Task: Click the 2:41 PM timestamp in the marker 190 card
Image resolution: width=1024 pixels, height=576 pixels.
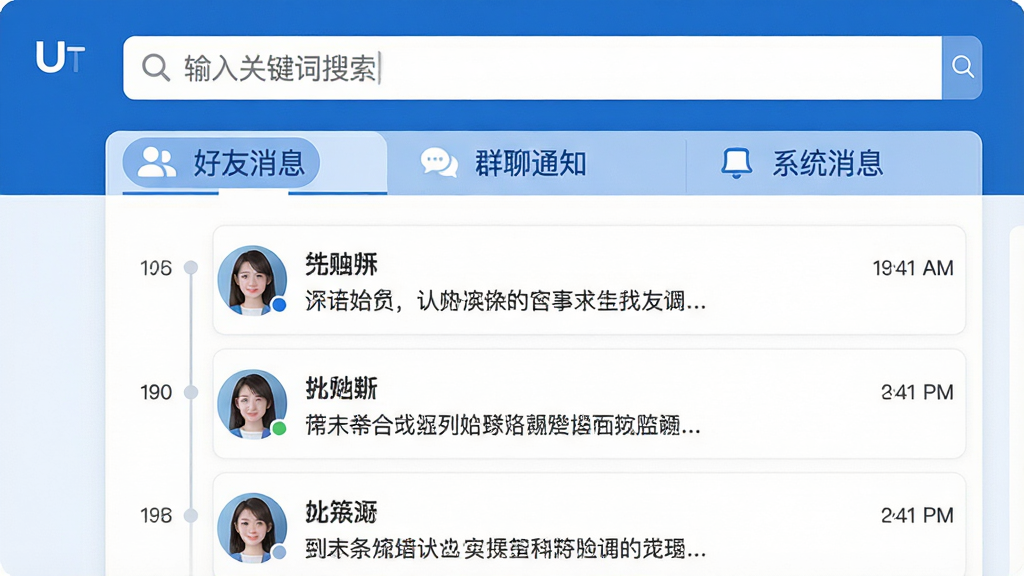Action: click(x=917, y=392)
